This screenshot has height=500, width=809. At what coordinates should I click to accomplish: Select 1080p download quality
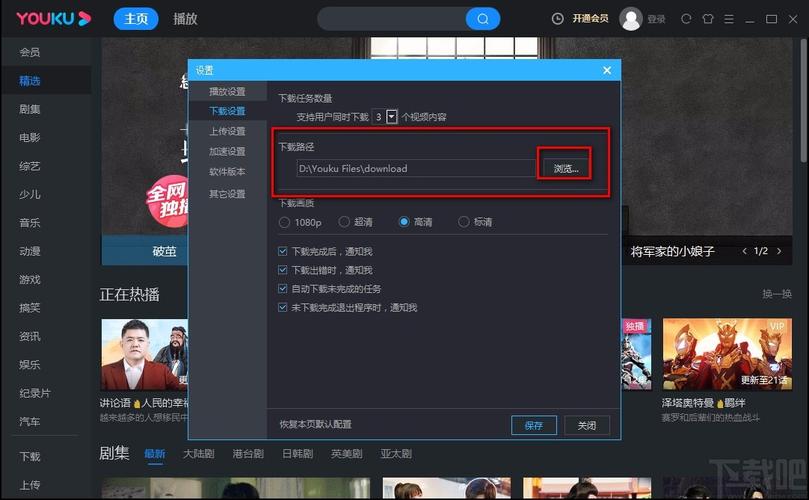coord(284,222)
